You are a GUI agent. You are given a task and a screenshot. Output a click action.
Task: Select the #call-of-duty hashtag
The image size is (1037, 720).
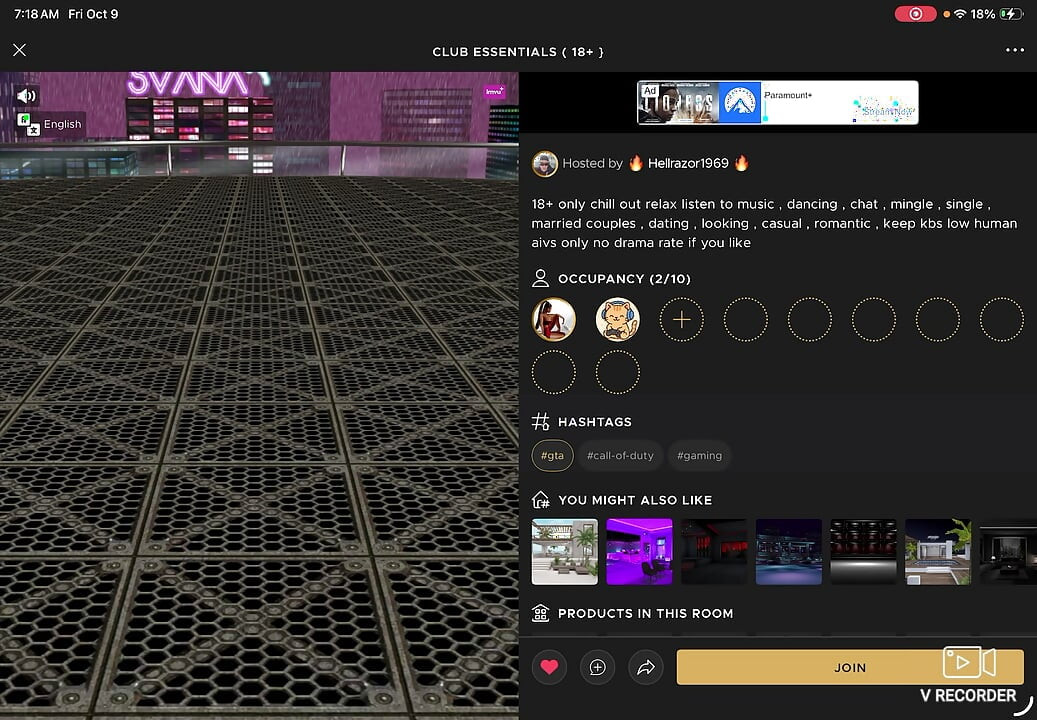[620, 456]
